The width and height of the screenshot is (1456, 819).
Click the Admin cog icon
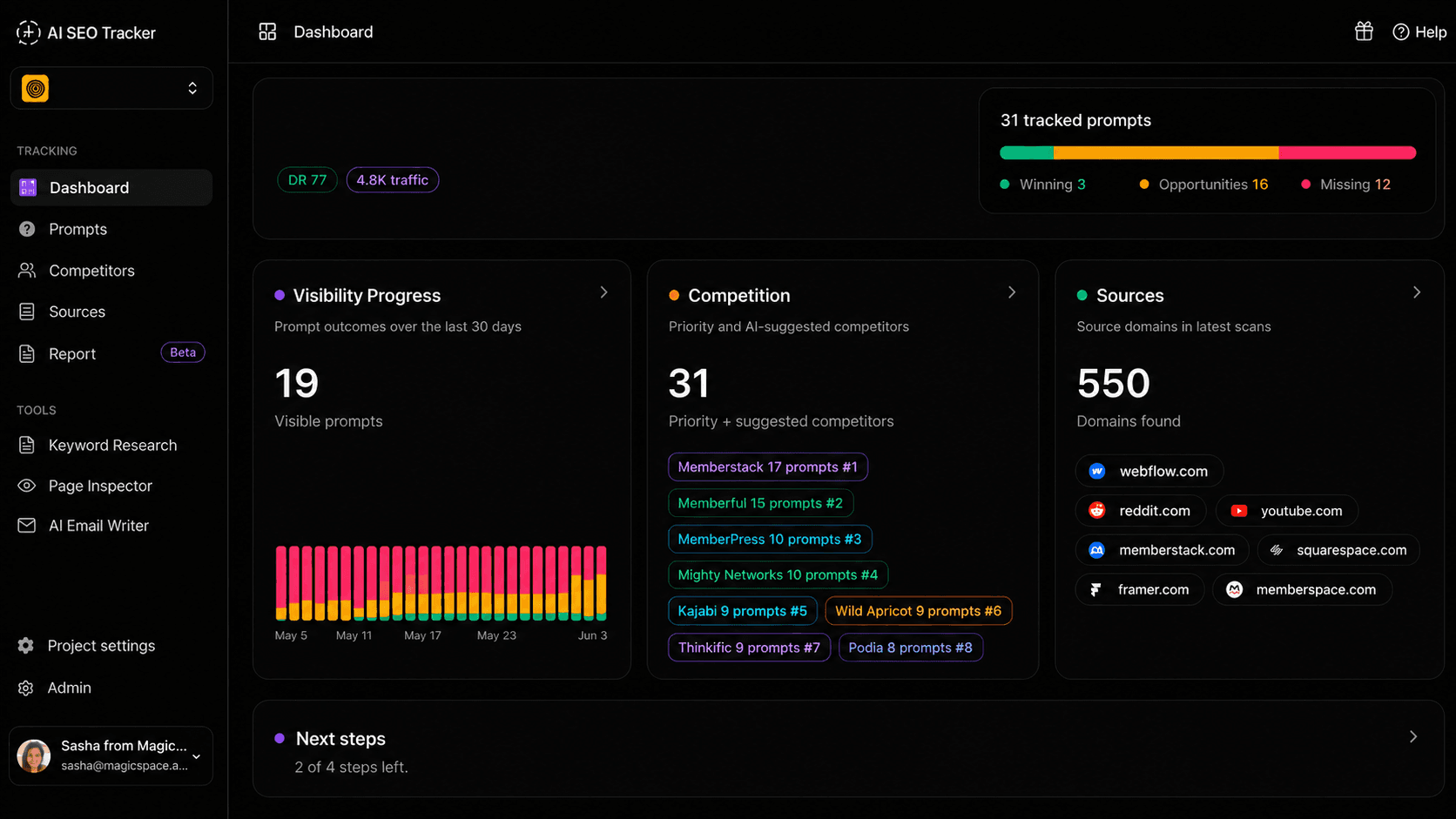pos(26,688)
